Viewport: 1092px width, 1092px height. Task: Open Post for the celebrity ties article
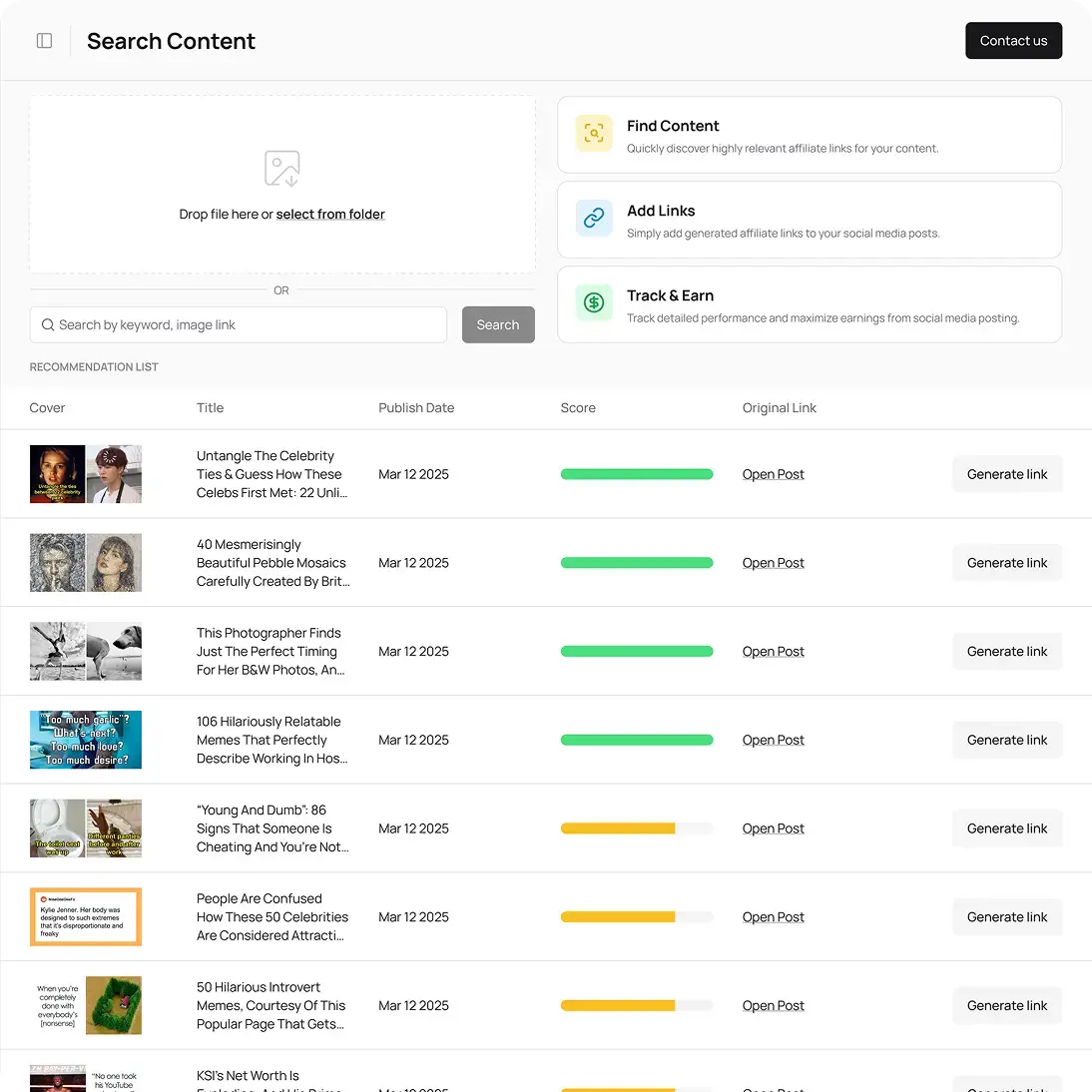773,474
